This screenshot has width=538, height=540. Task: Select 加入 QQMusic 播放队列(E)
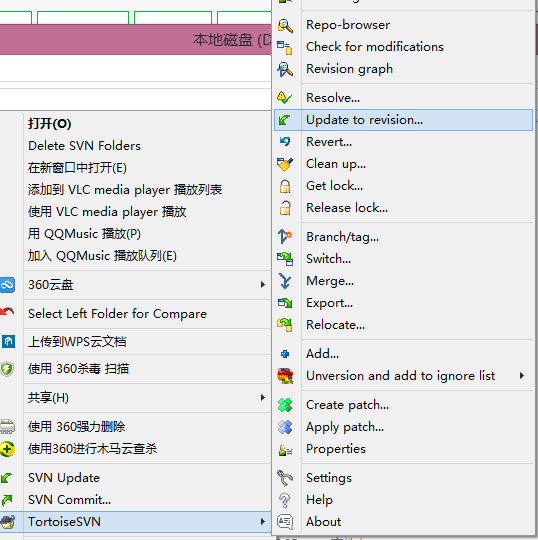136,256
